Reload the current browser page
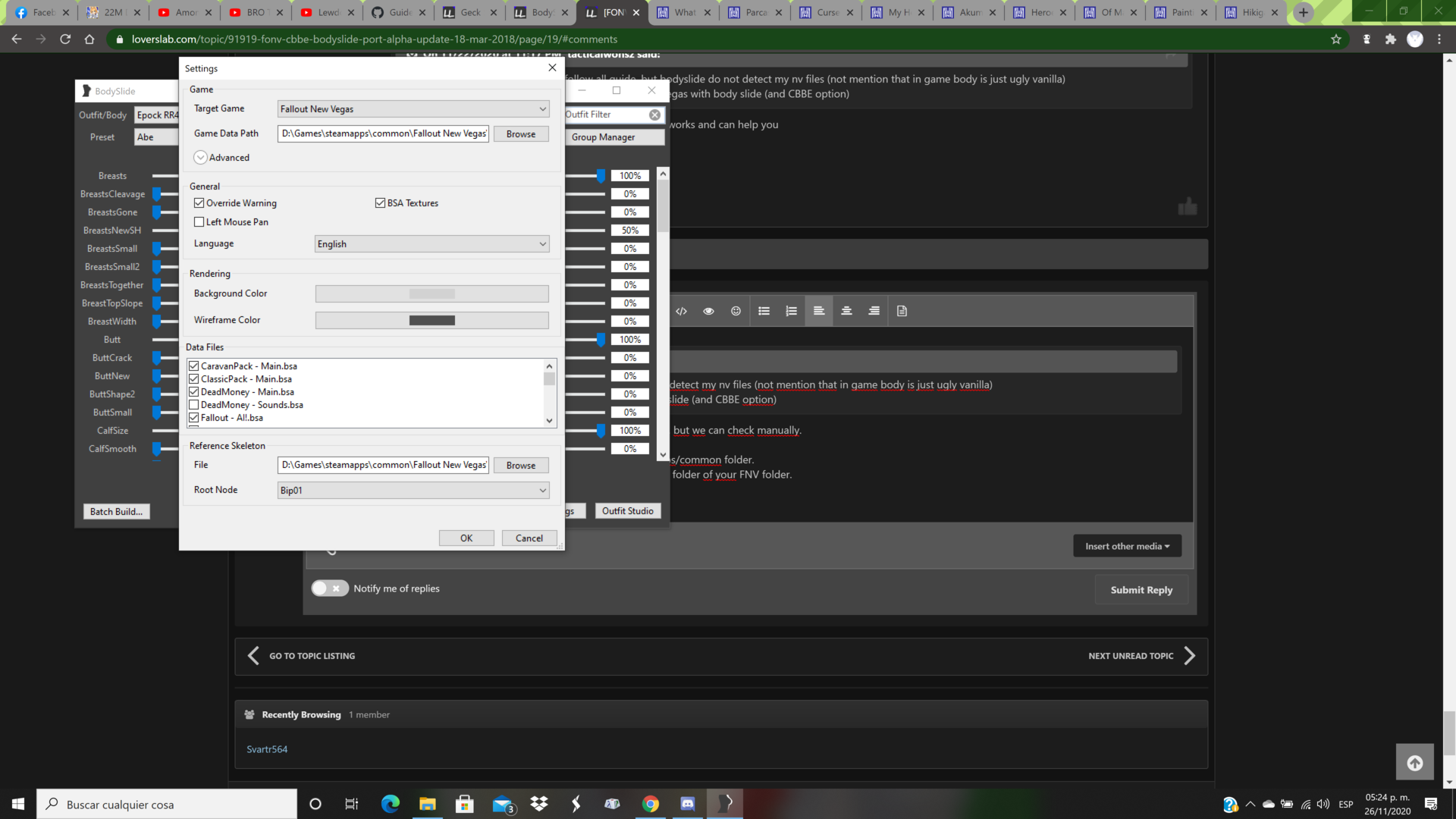This screenshot has width=1456, height=819. [x=65, y=39]
